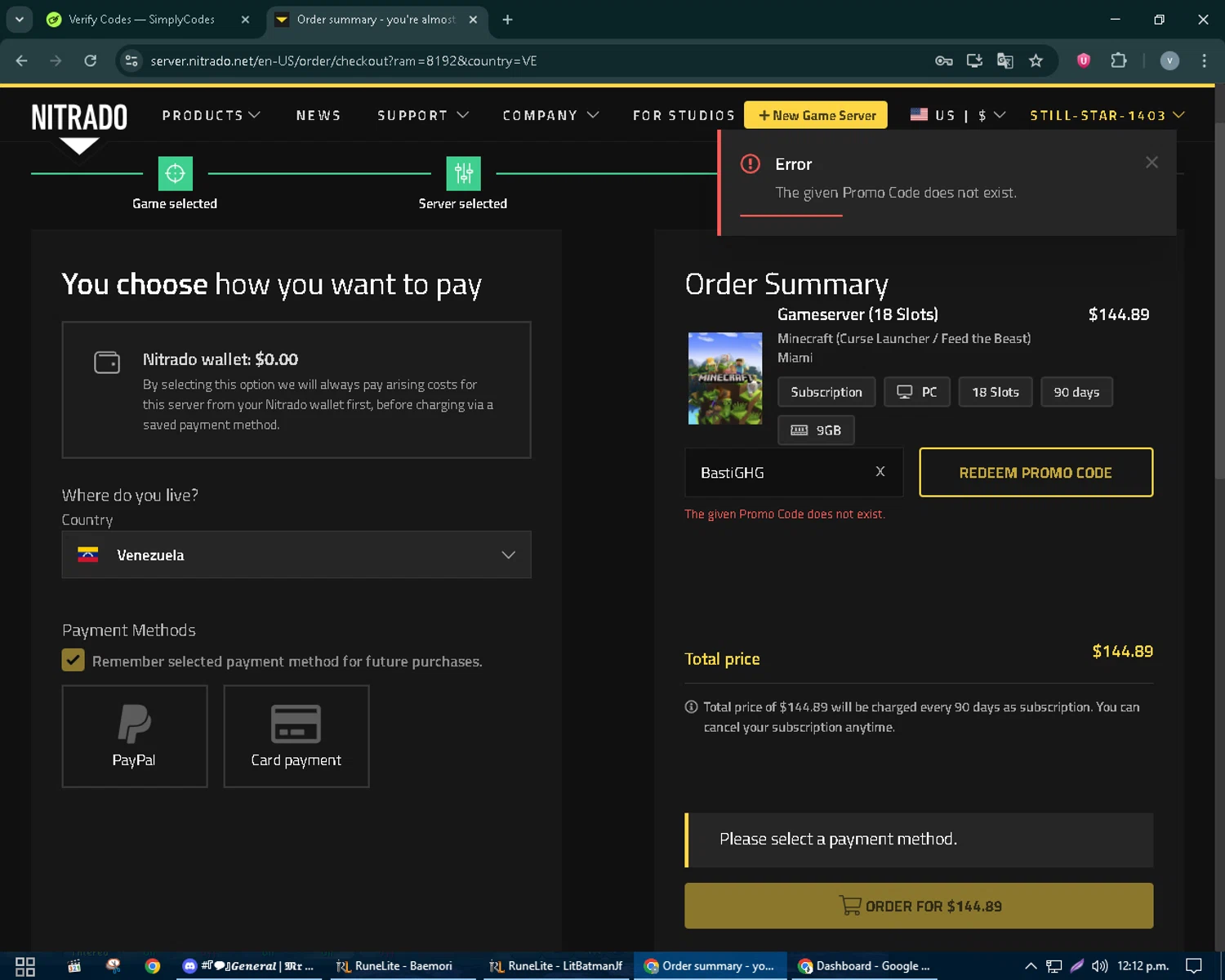
Task: Open the Chrome profile avatar
Action: (1169, 60)
